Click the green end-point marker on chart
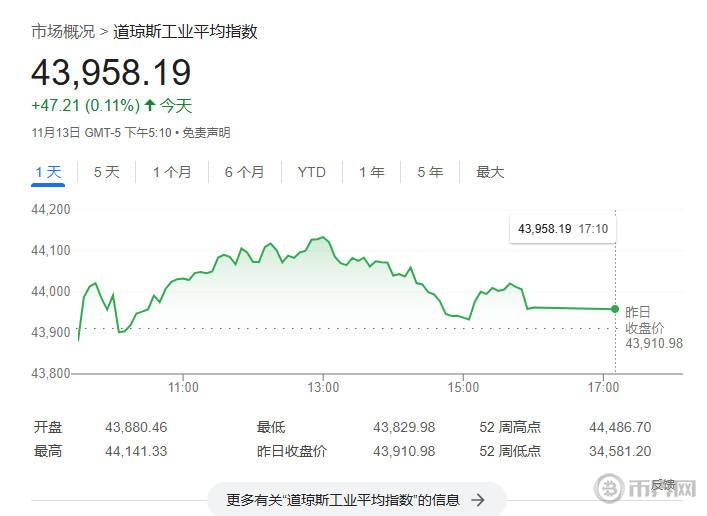Viewport: 707px width, 516px height. pos(615,309)
